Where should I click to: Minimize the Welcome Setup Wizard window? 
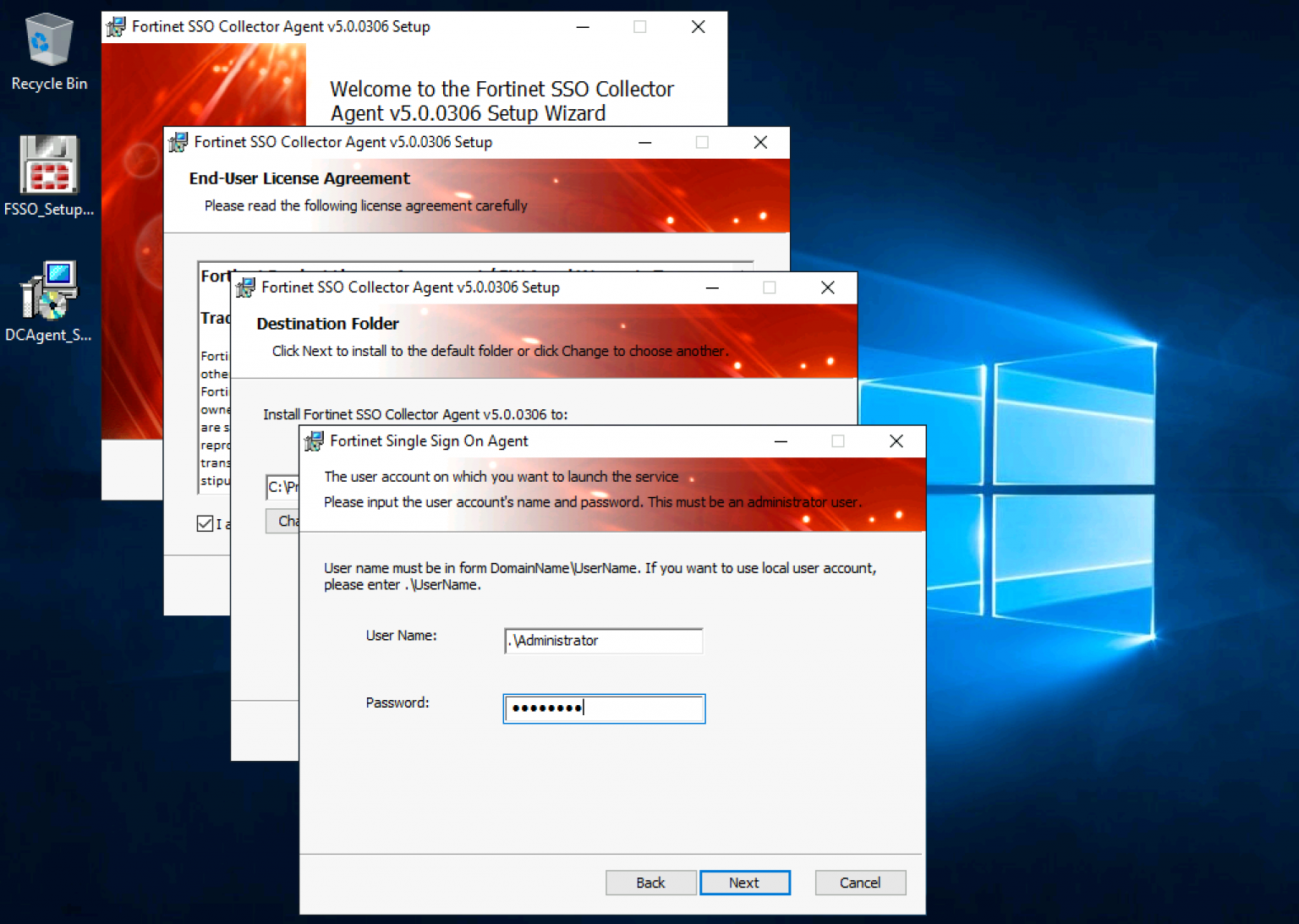[x=583, y=27]
